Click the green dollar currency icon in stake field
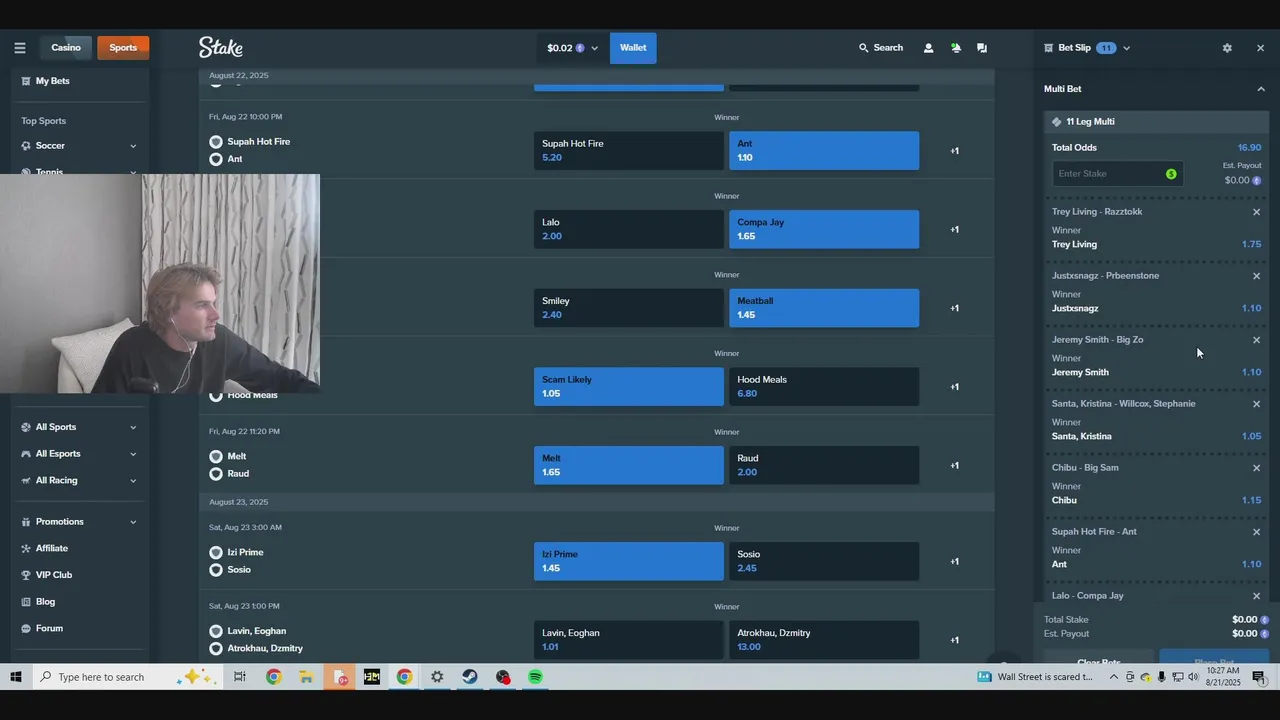 pyautogui.click(x=1171, y=174)
